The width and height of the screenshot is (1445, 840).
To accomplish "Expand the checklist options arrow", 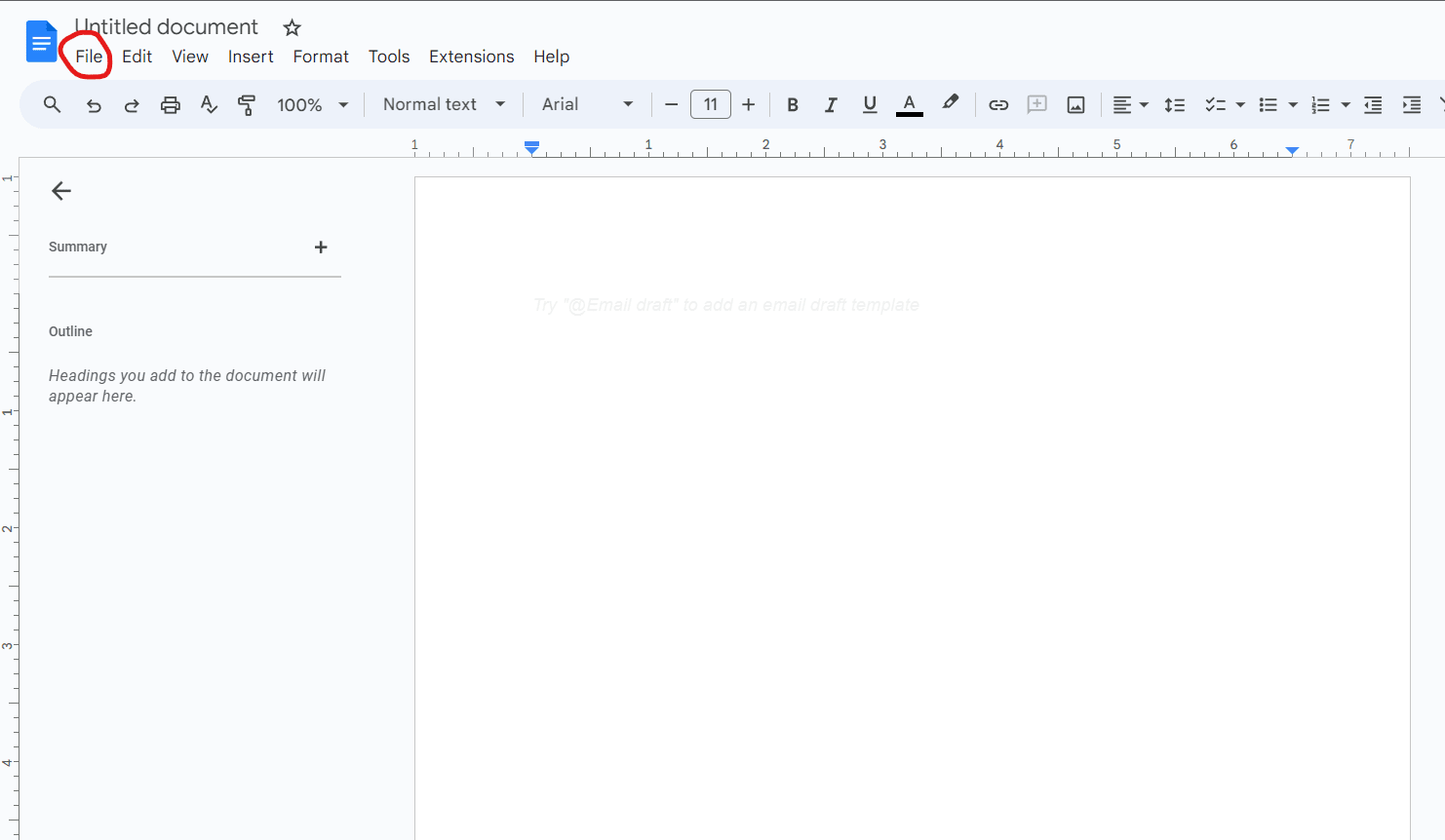I will tap(1240, 105).
